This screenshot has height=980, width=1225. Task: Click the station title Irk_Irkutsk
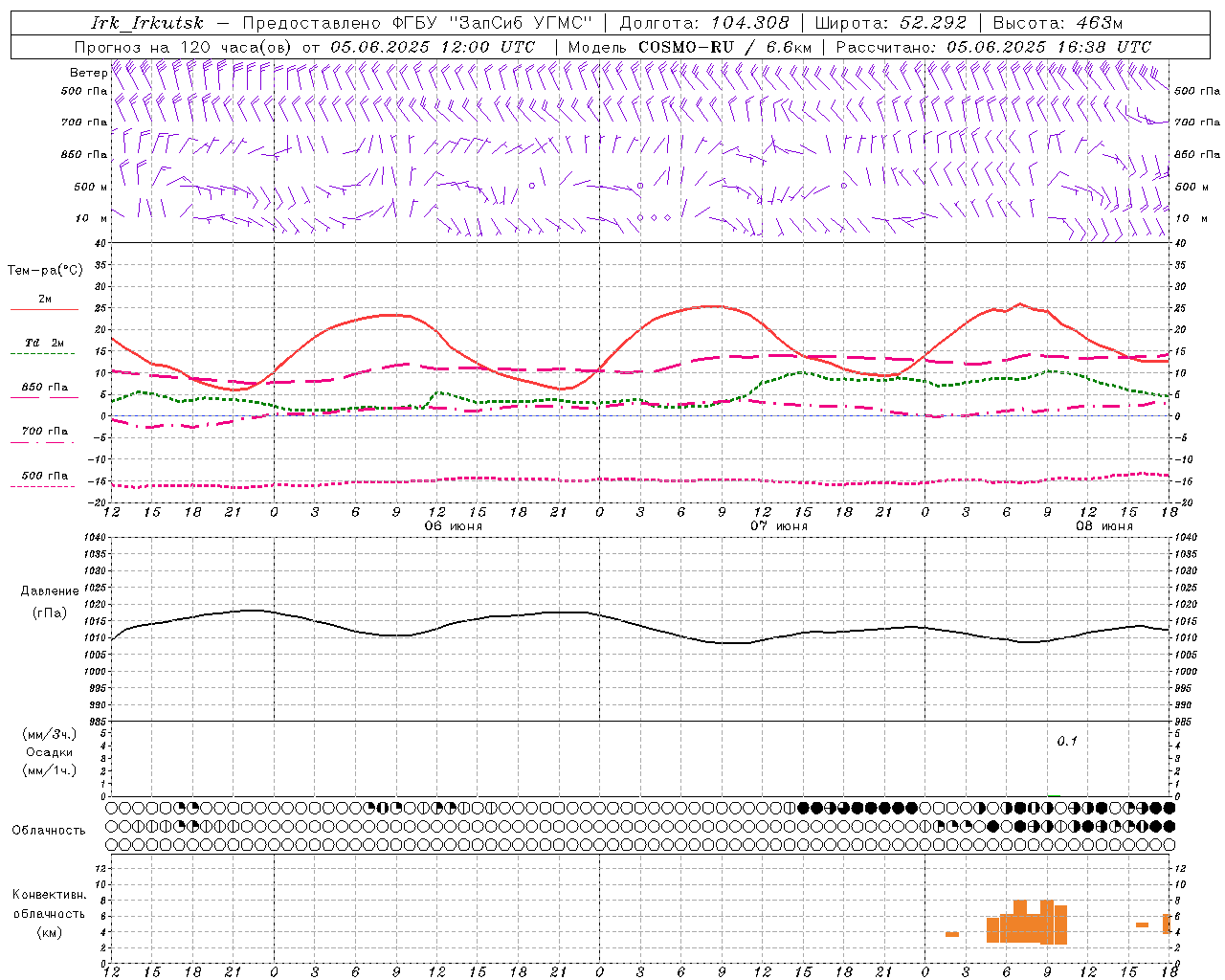[x=146, y=23]
